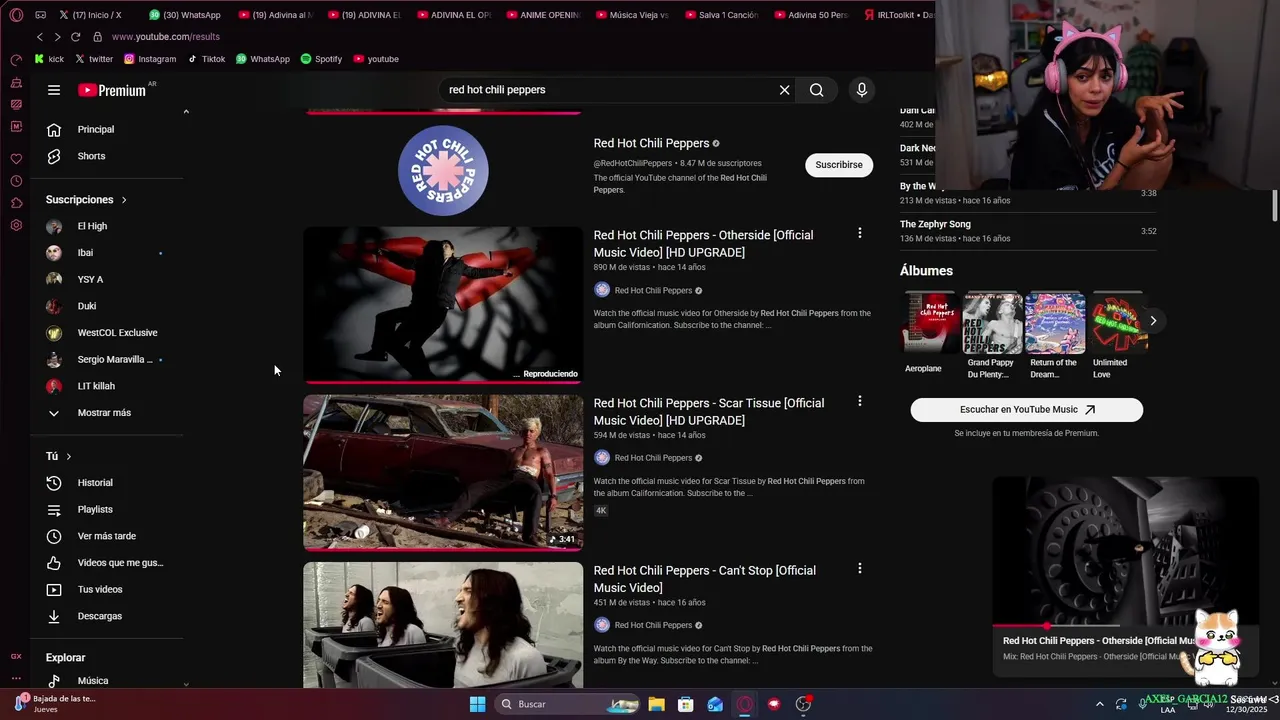This screenshot has width=1280, height=720.
Task: Open the Spotify bookmark
Action: [x=321, y=59]
